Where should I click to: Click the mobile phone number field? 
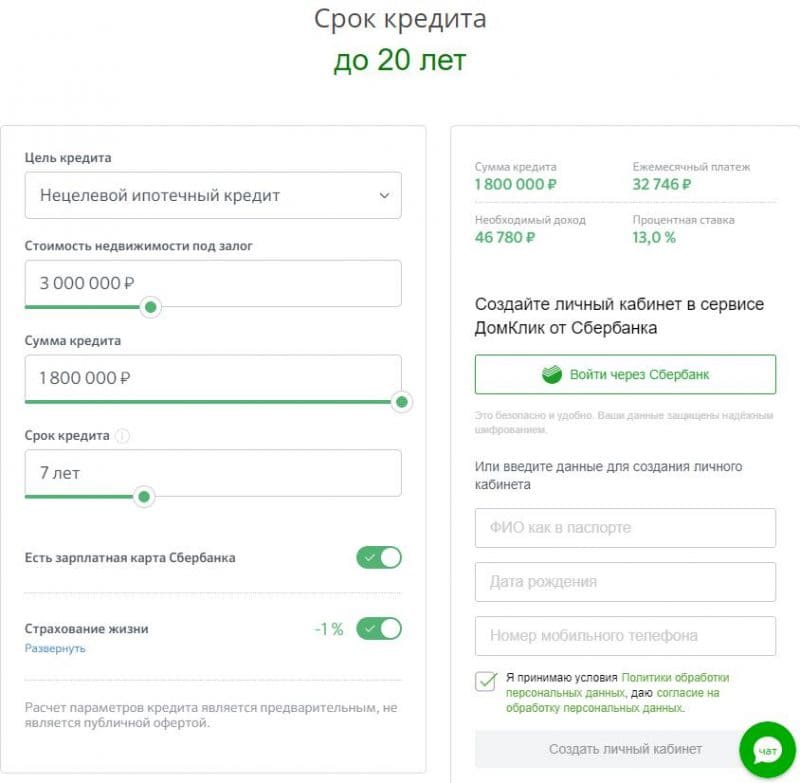(625, 636)
